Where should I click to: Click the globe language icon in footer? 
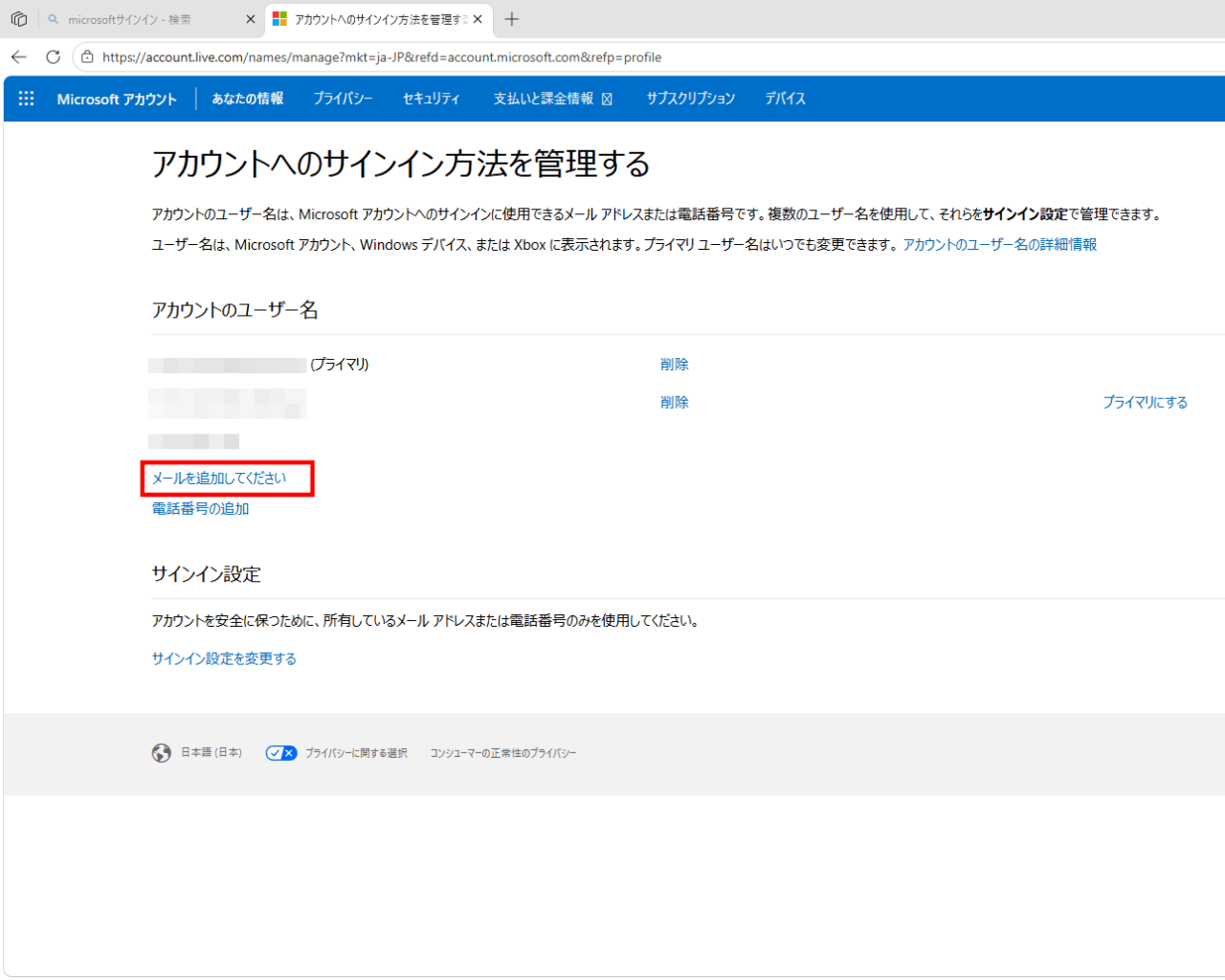tap(162, 753)
